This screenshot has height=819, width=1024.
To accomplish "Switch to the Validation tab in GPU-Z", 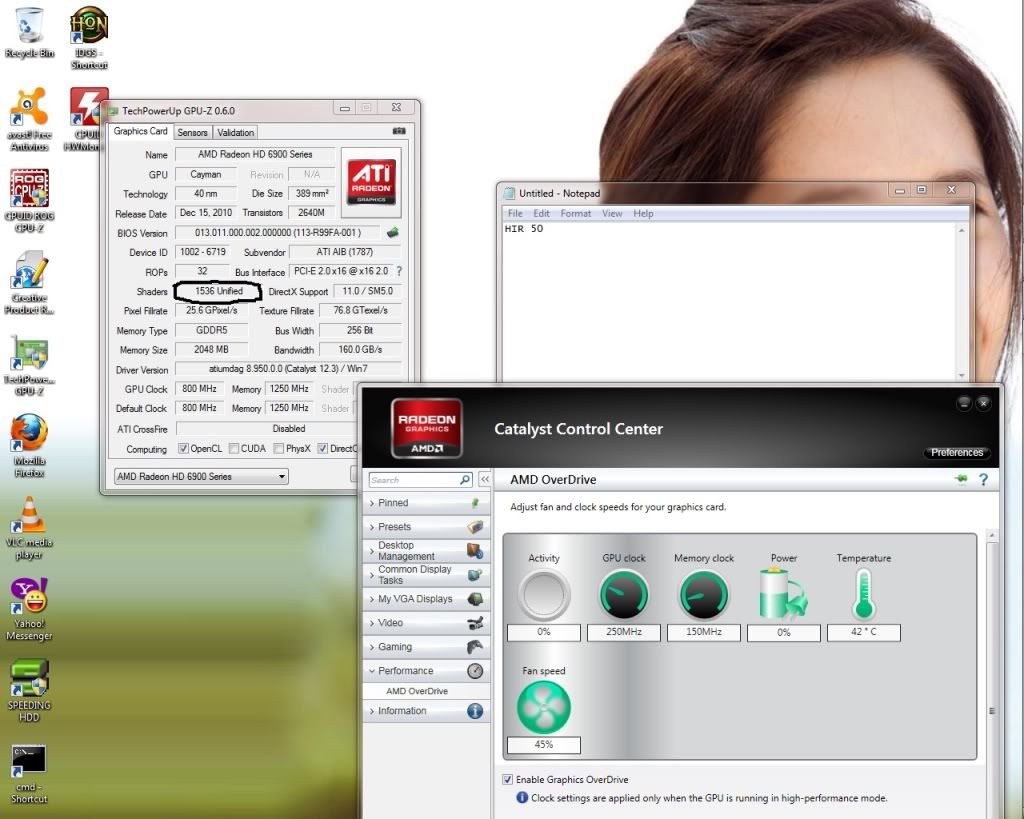I will click(x=235, y=133).
